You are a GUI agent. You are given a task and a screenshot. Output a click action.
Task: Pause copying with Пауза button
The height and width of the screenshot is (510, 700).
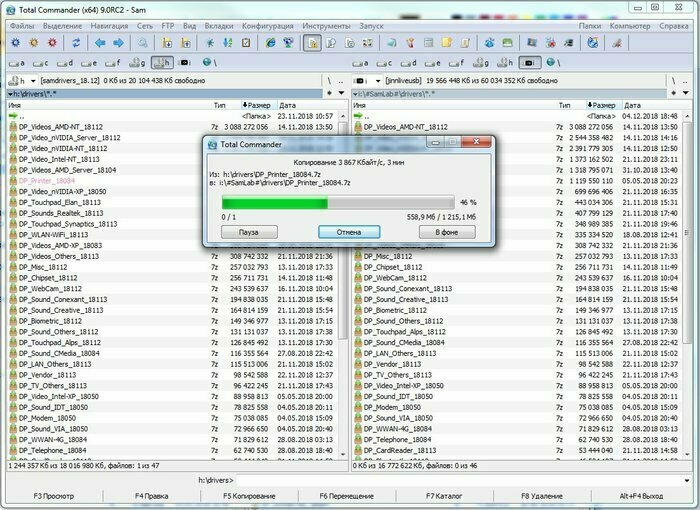(x=249, y=232)
